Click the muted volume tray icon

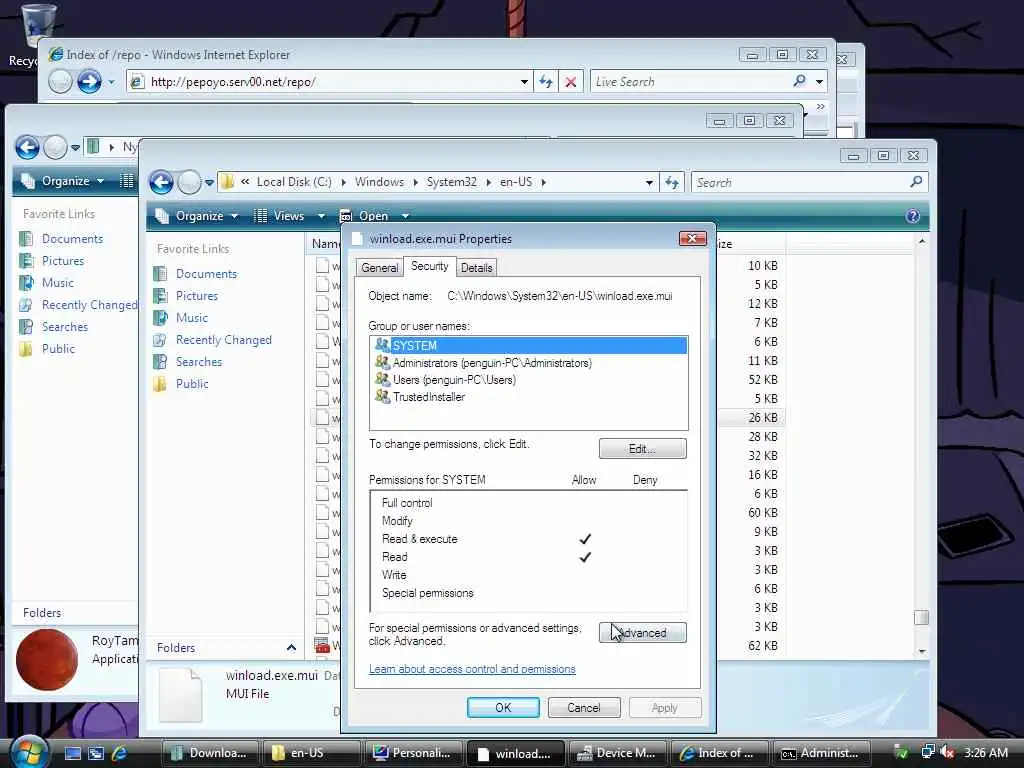click(x=947, y=752)
